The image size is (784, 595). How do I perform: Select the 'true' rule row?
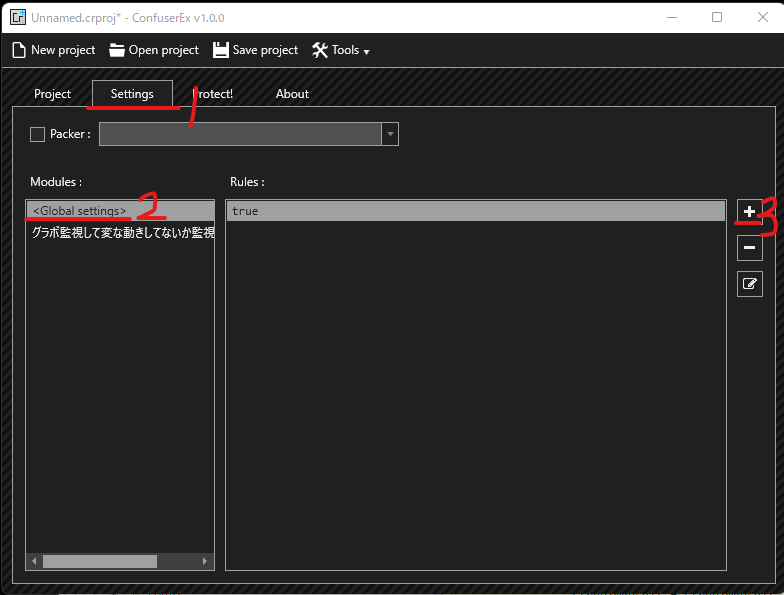(476, 211)
